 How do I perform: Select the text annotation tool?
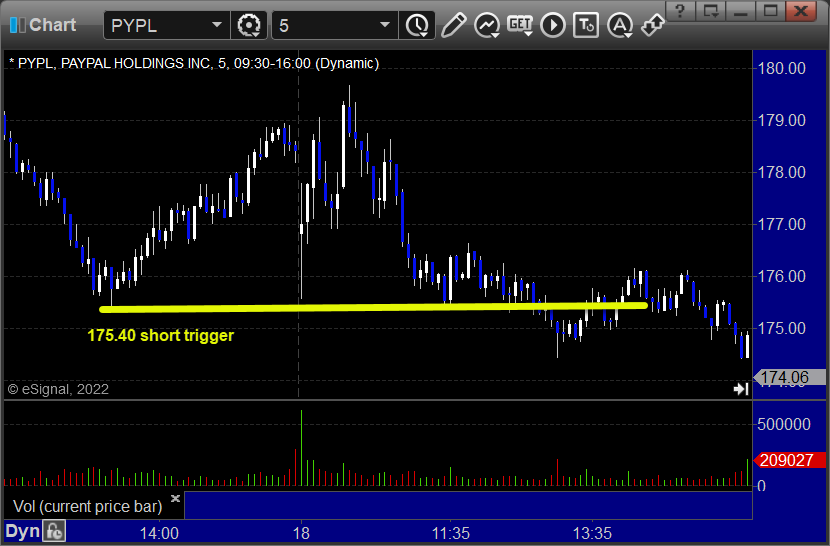586,25
